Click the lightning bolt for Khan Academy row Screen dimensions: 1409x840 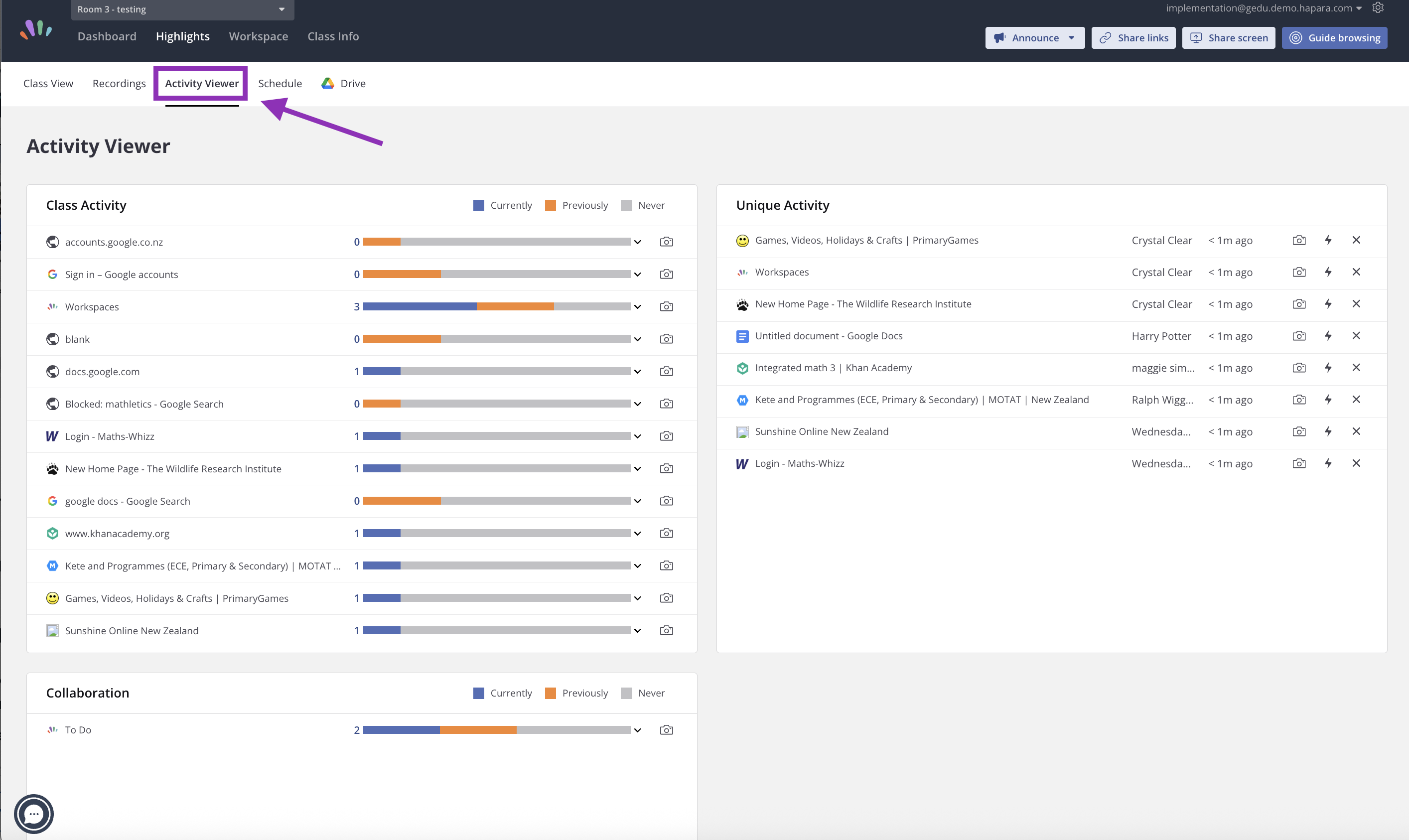(x=1328, y=368)
